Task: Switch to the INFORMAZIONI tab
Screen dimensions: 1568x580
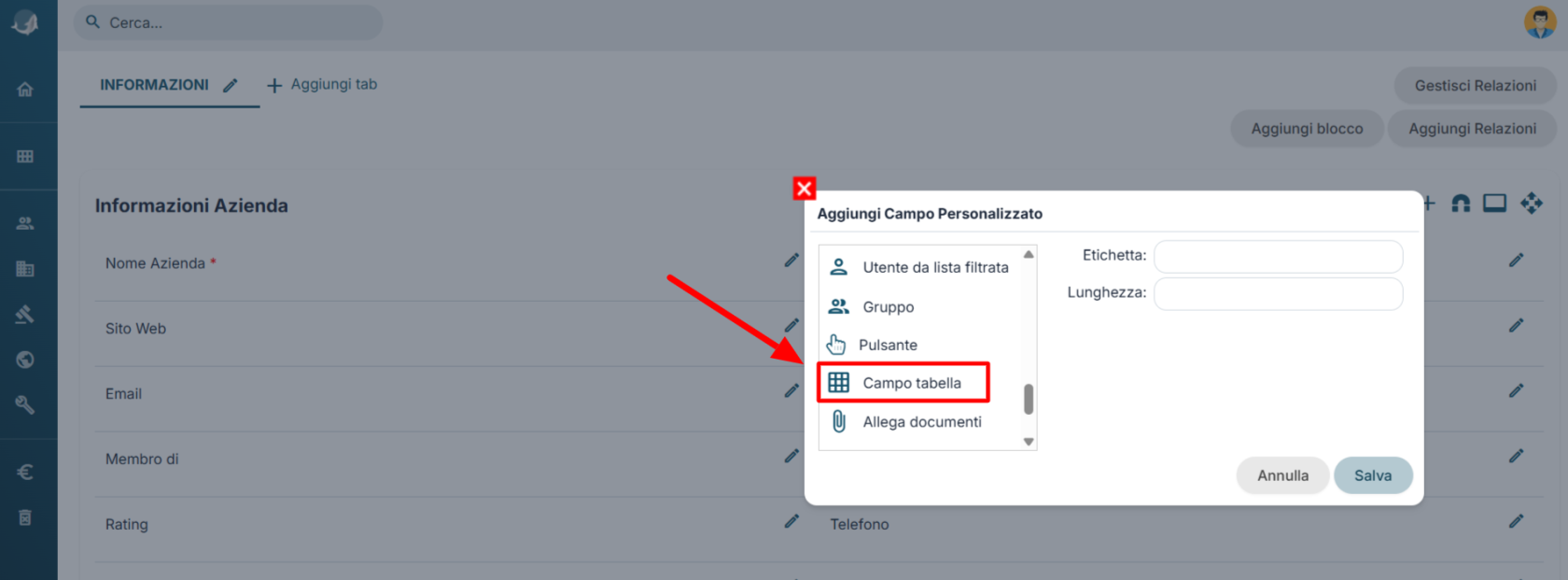Action: [x=155, y=85]
